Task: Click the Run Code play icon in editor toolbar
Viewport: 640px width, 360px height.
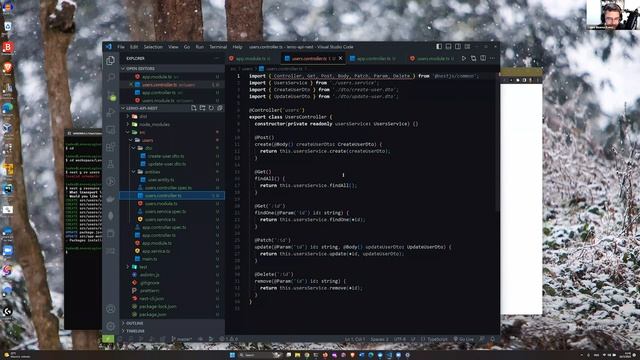Action: (x=464, y=58)
